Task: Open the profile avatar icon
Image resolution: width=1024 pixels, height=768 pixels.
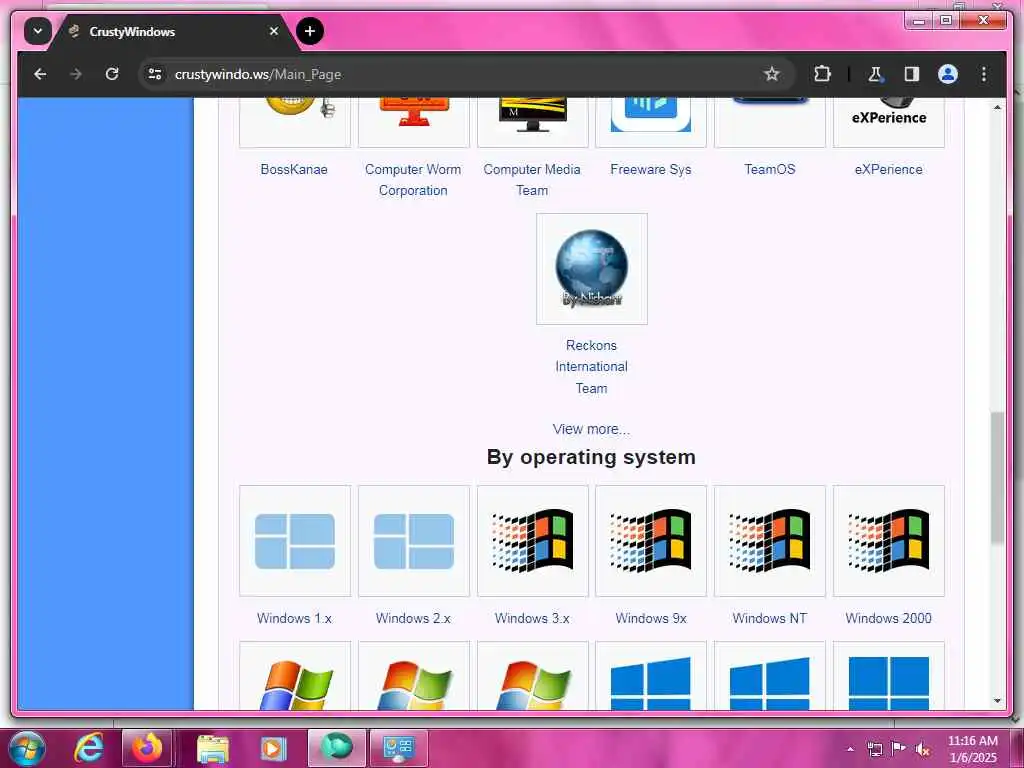Action: tap(948, 74)
